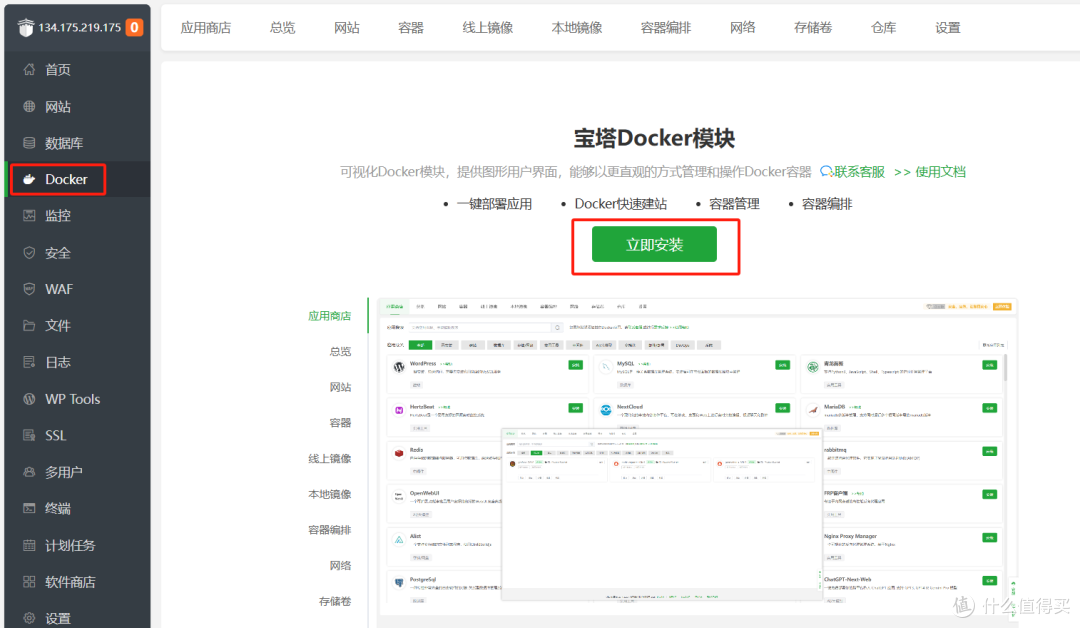Switch to the 应用商店 top tab

206,28
